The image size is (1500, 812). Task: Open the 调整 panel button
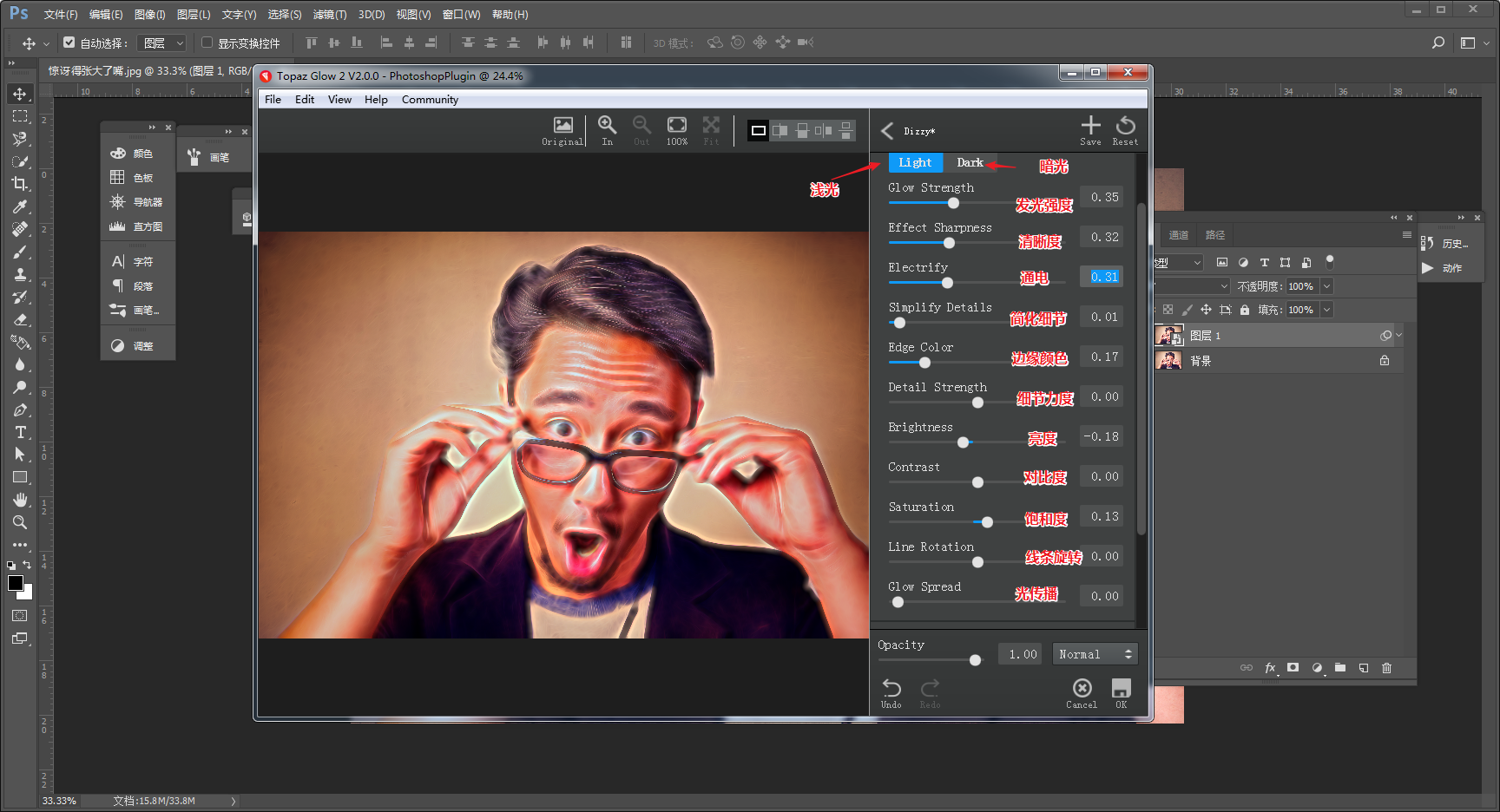tap(136, 346)
